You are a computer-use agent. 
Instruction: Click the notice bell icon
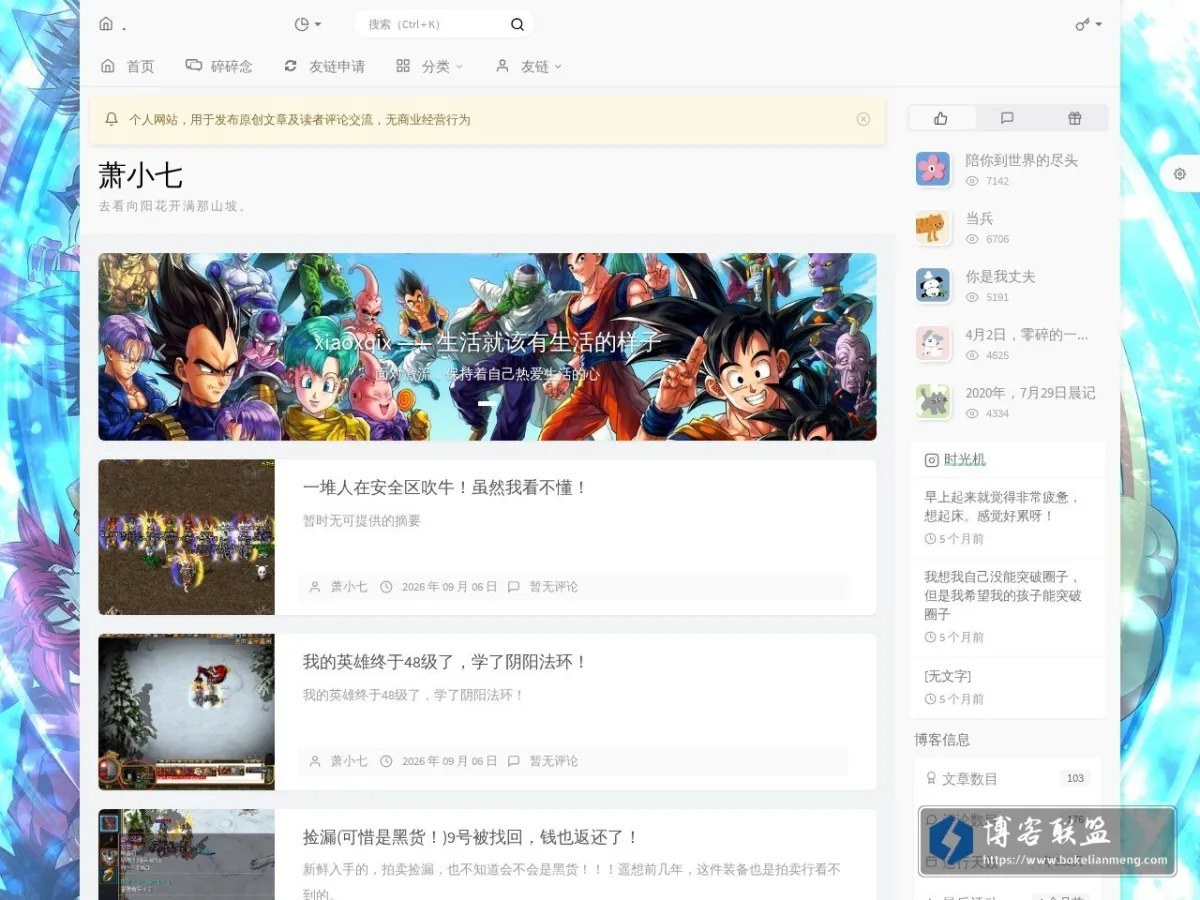click(111, 119)
